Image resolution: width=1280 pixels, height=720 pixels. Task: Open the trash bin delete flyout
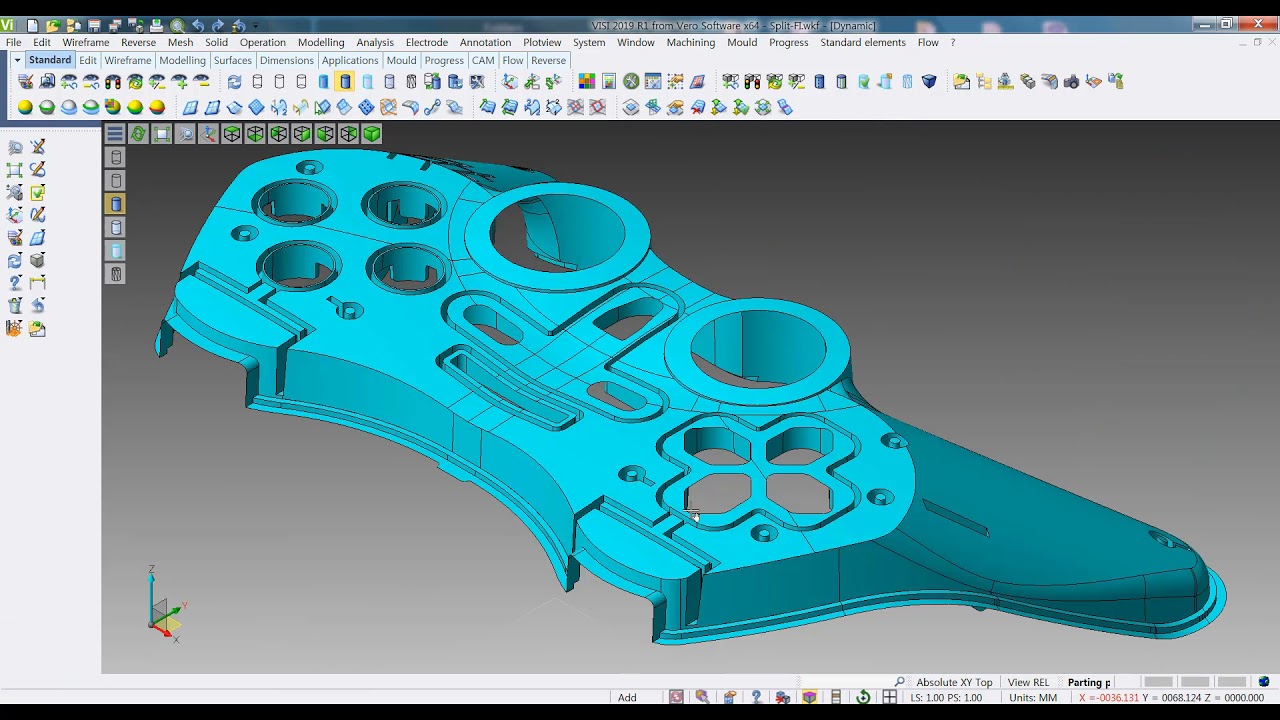coord(15,306)
